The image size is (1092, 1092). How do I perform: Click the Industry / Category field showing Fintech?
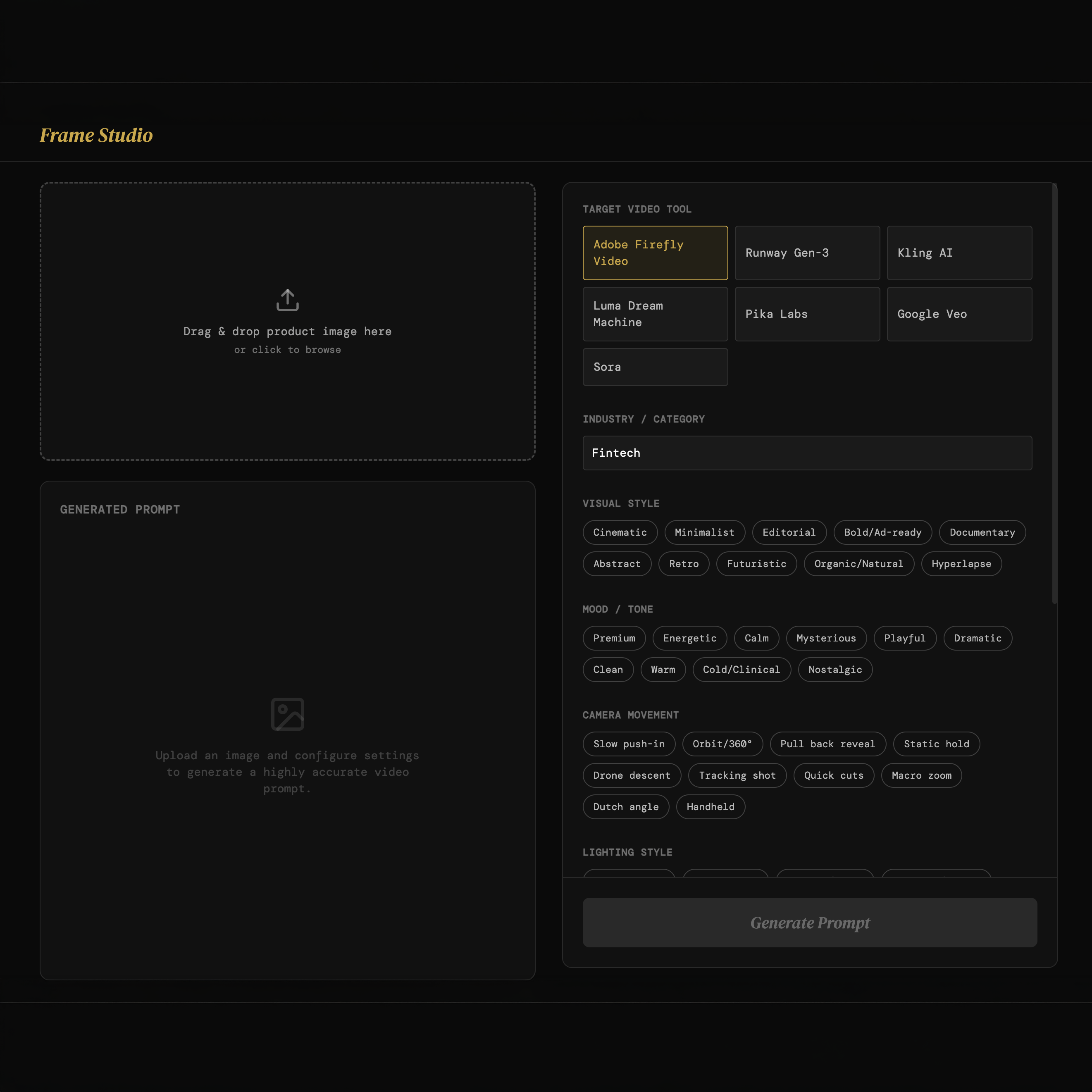tap(807, 453)
